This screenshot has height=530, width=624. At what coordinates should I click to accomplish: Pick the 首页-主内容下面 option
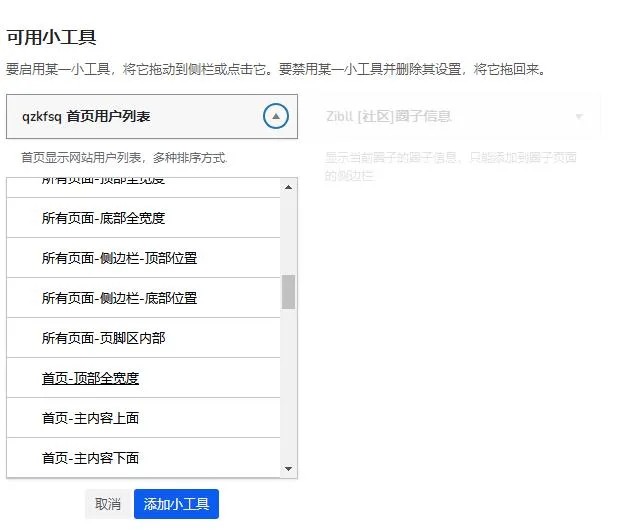[90, 458]
